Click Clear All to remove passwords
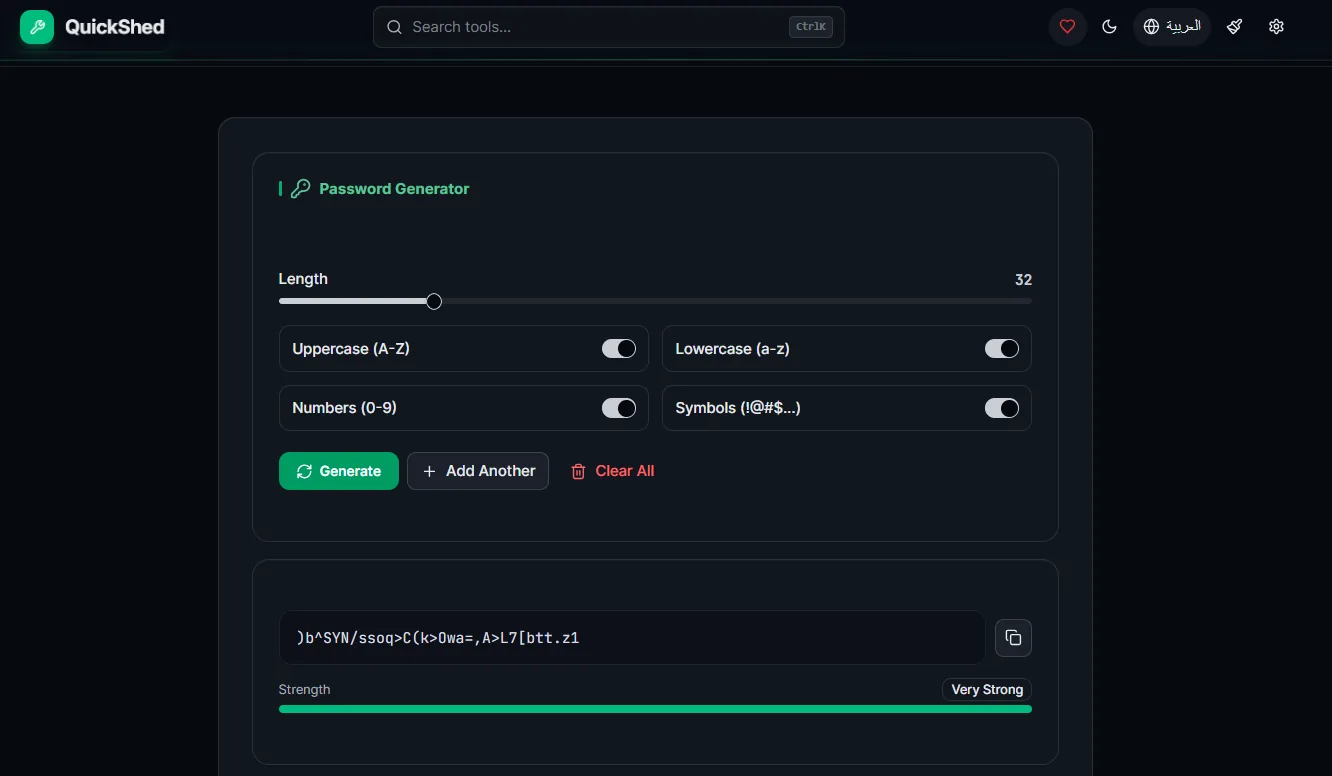This screenshot has width=1332, height=776. [x=612, y=471]
